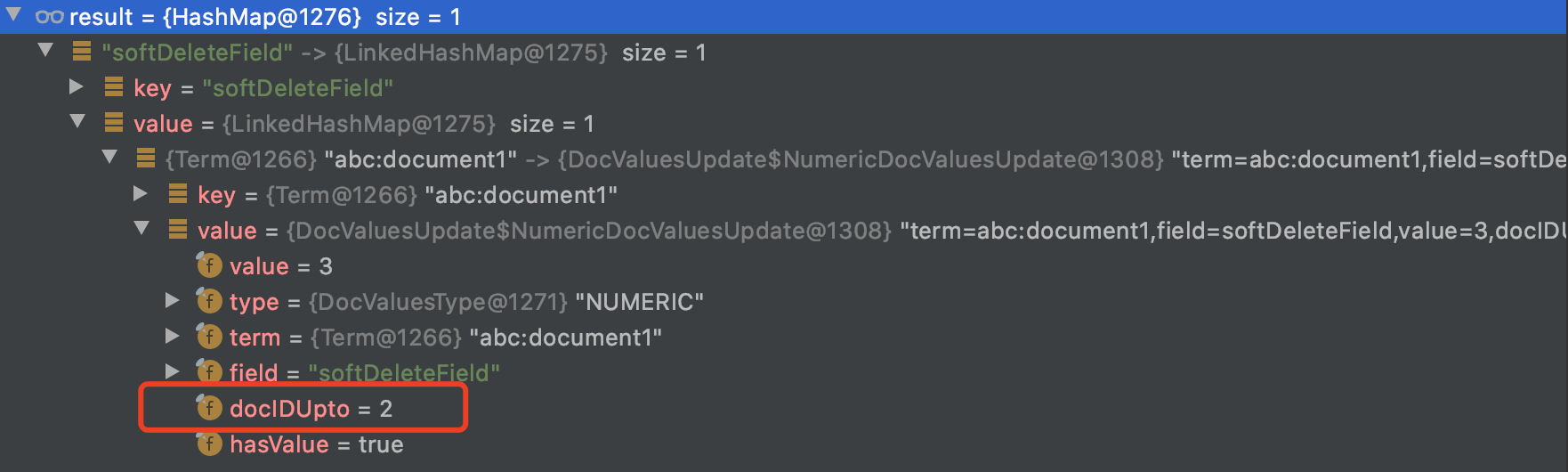Expand the key = "softDeleteField" node
Screen dimensions: 1568x472
tap(77, 86)
